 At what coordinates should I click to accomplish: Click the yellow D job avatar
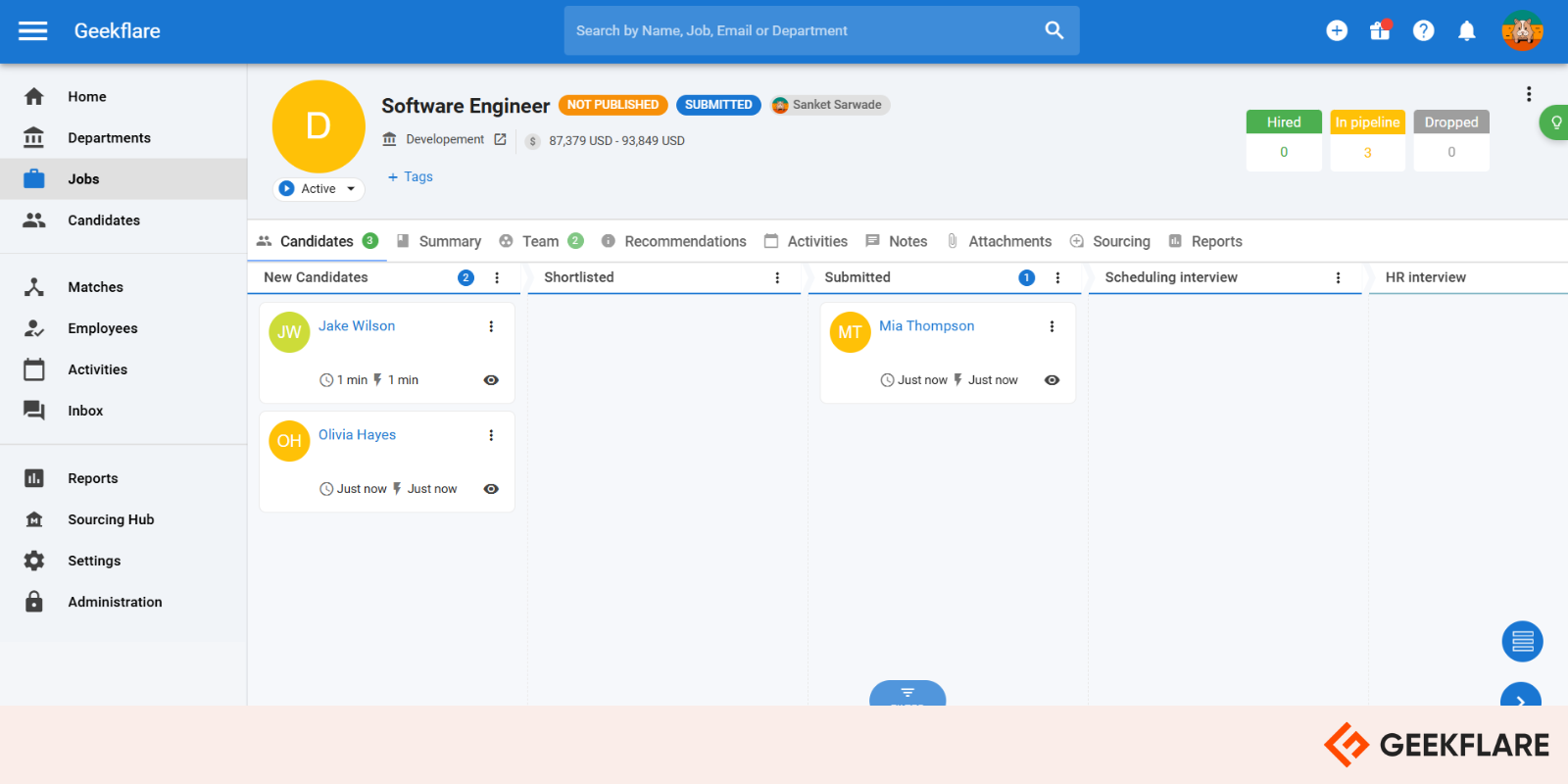318,126
